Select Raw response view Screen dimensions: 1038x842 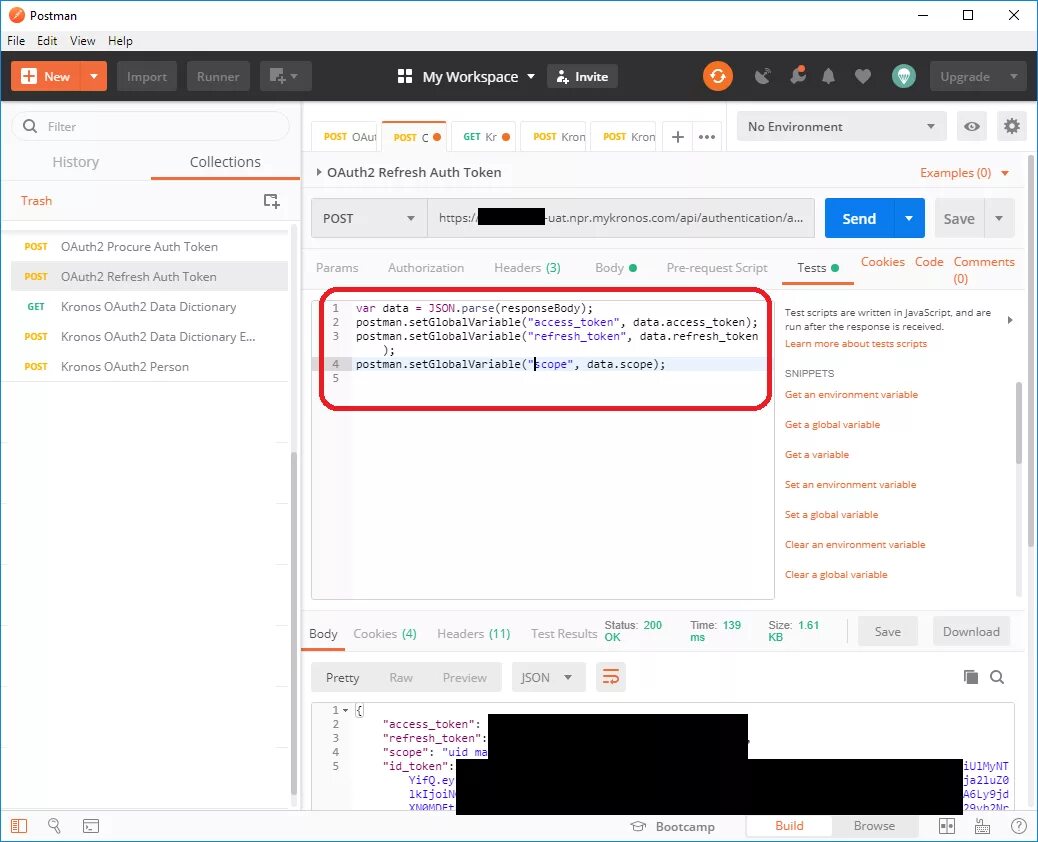401,677
